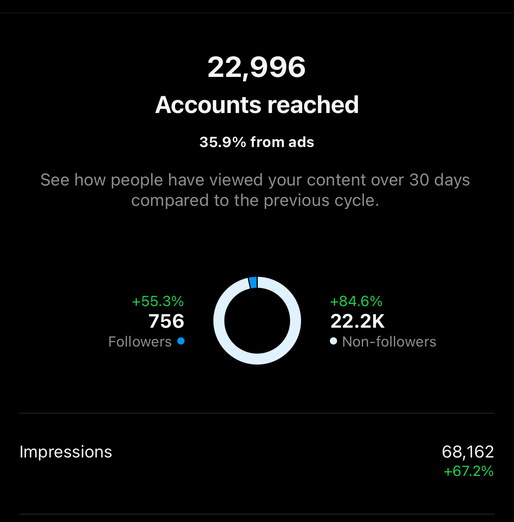Open the Impressions row
Image resolution: width=514 pixels, height=522 pixels.
pos(257,461)
